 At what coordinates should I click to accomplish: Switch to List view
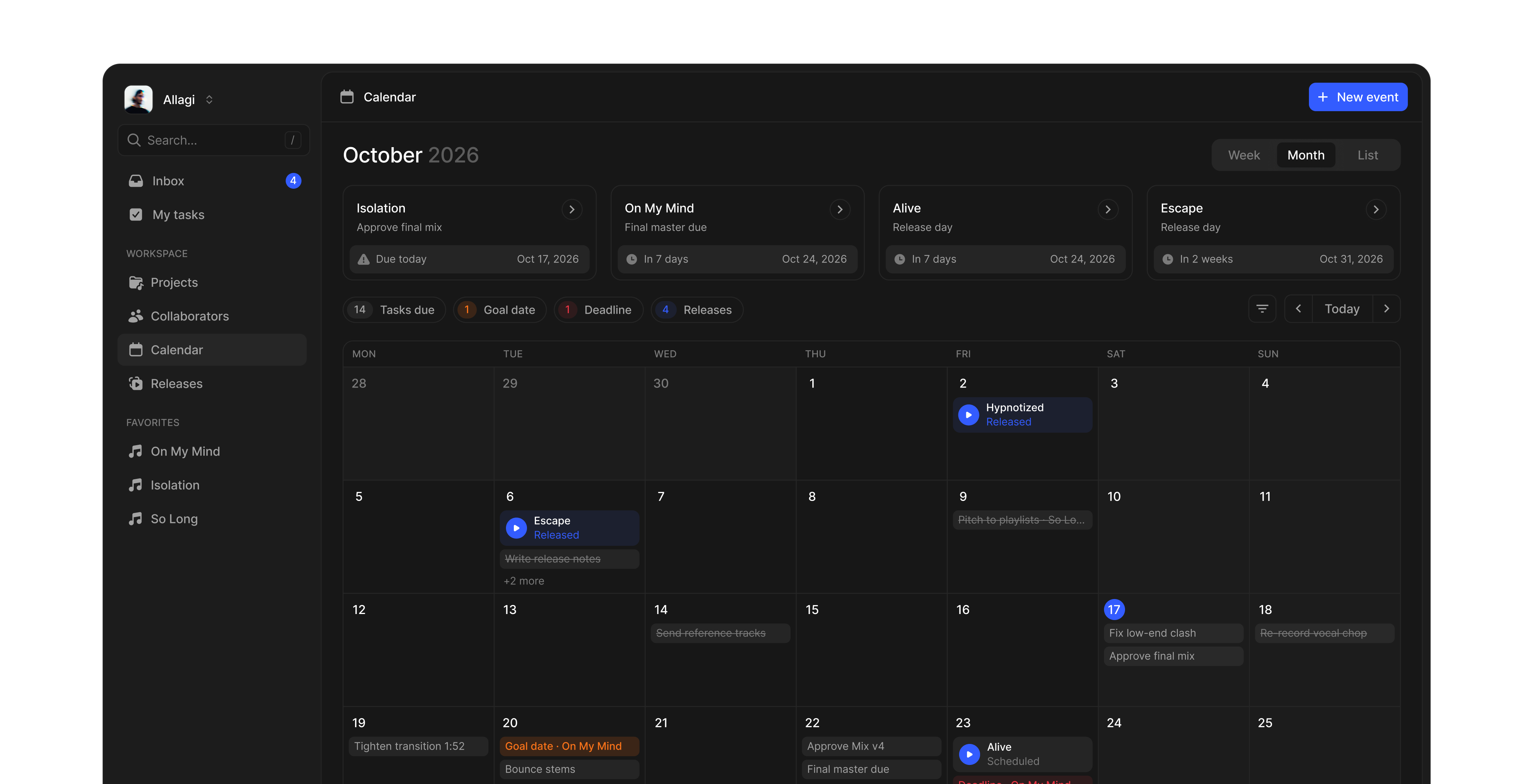1367,155
